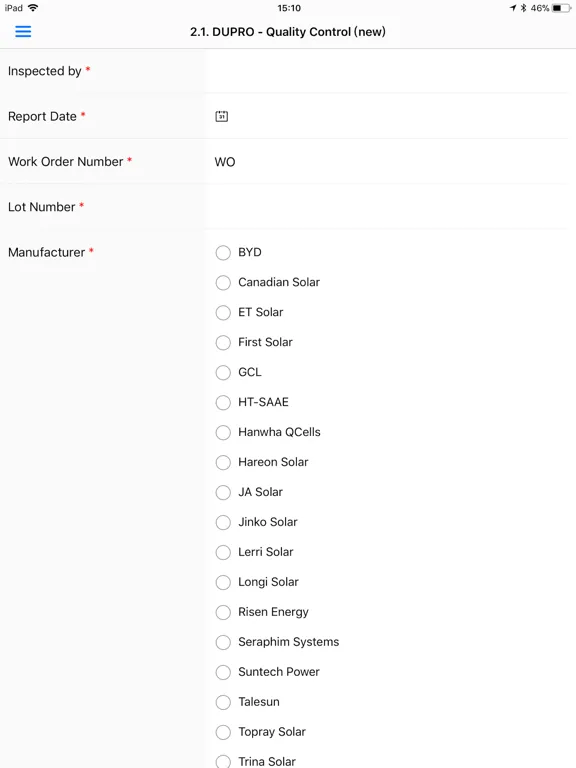The image size is (576, 768).
Task: Pick Longi Solar radio option
Action: pyautogui.click(x=223, y=582)
